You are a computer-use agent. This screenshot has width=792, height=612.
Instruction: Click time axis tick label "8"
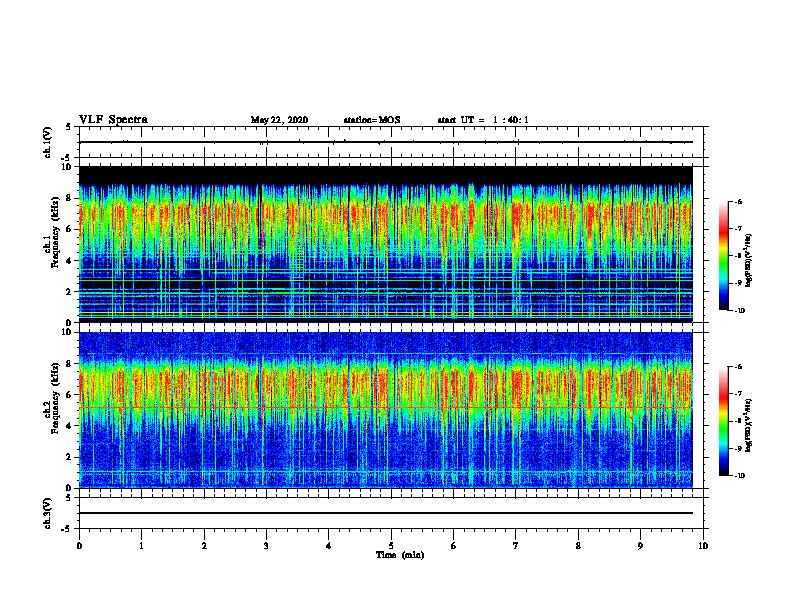pos(578,546)
